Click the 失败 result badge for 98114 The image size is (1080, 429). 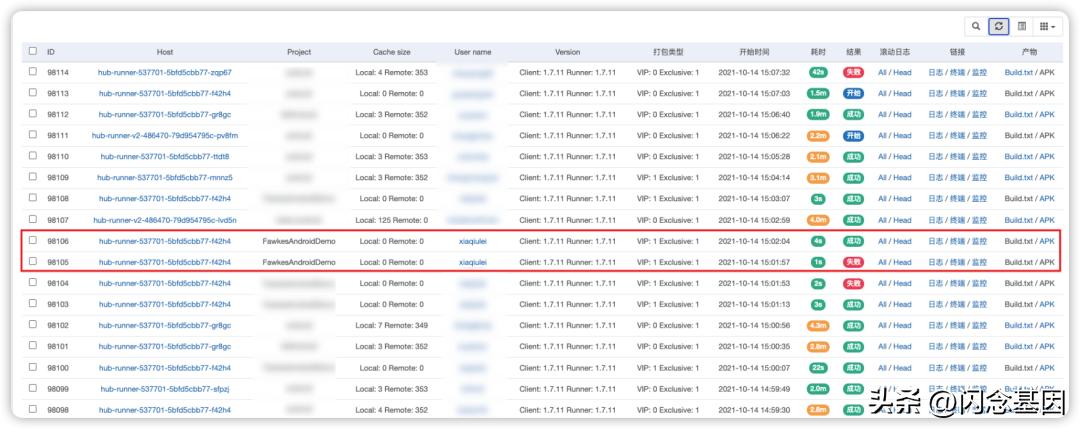tap(853, 73)
